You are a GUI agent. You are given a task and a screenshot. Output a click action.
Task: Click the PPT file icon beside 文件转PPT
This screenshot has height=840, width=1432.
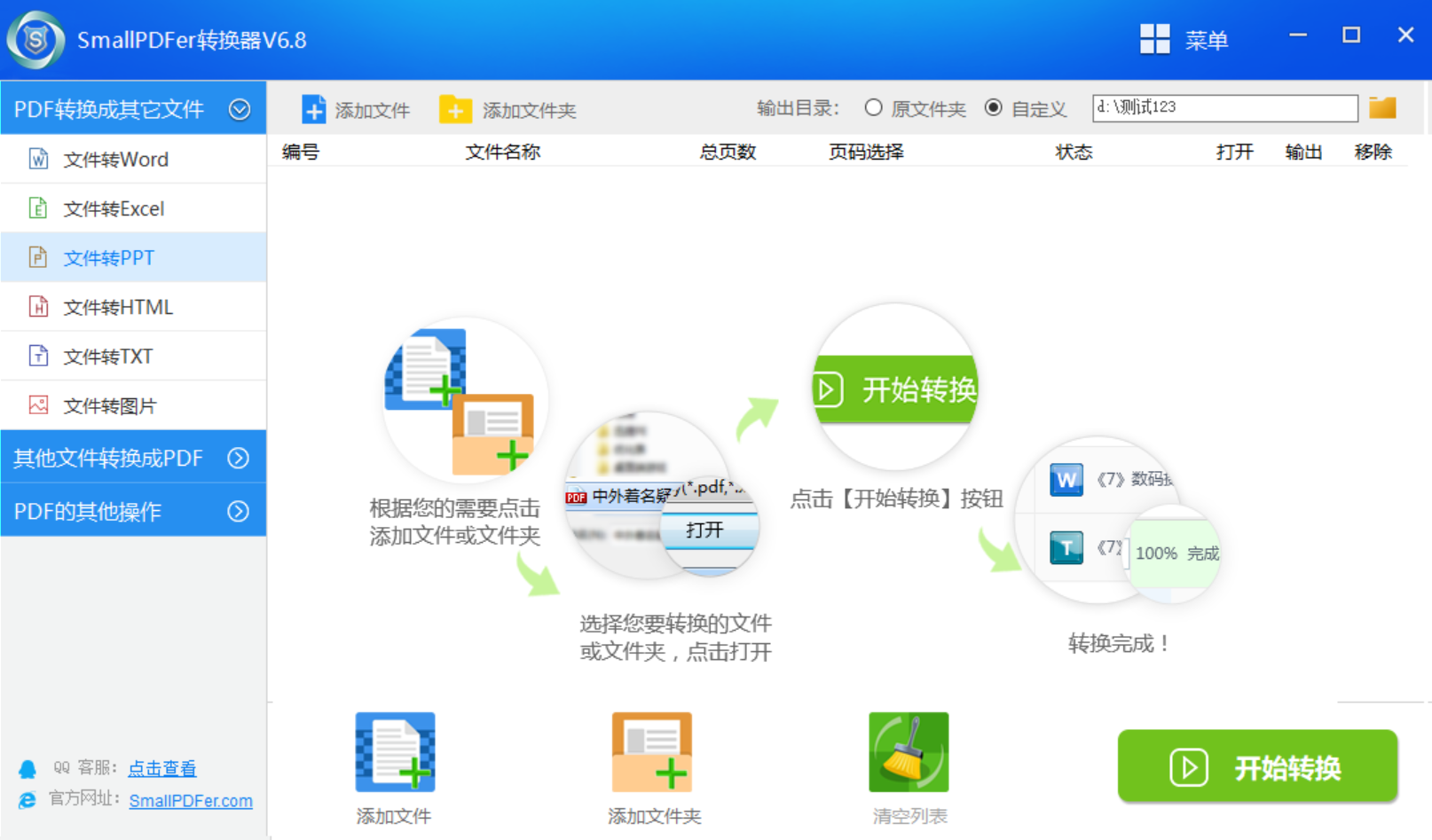click(x=38, y=257)
